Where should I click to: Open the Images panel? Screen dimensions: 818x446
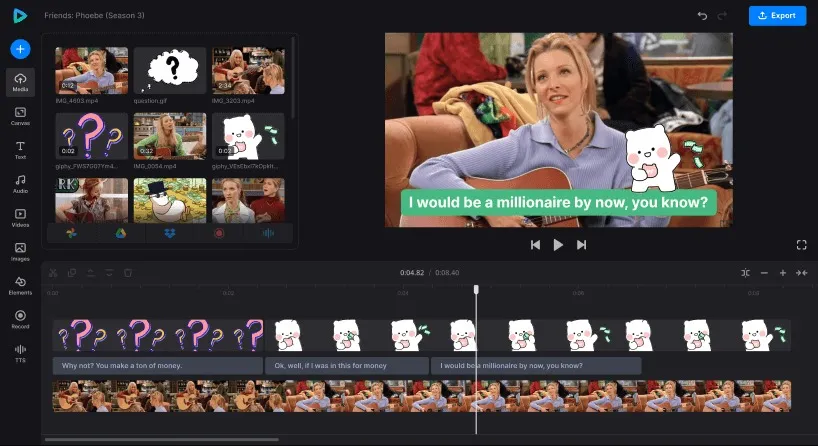[20, 251]
